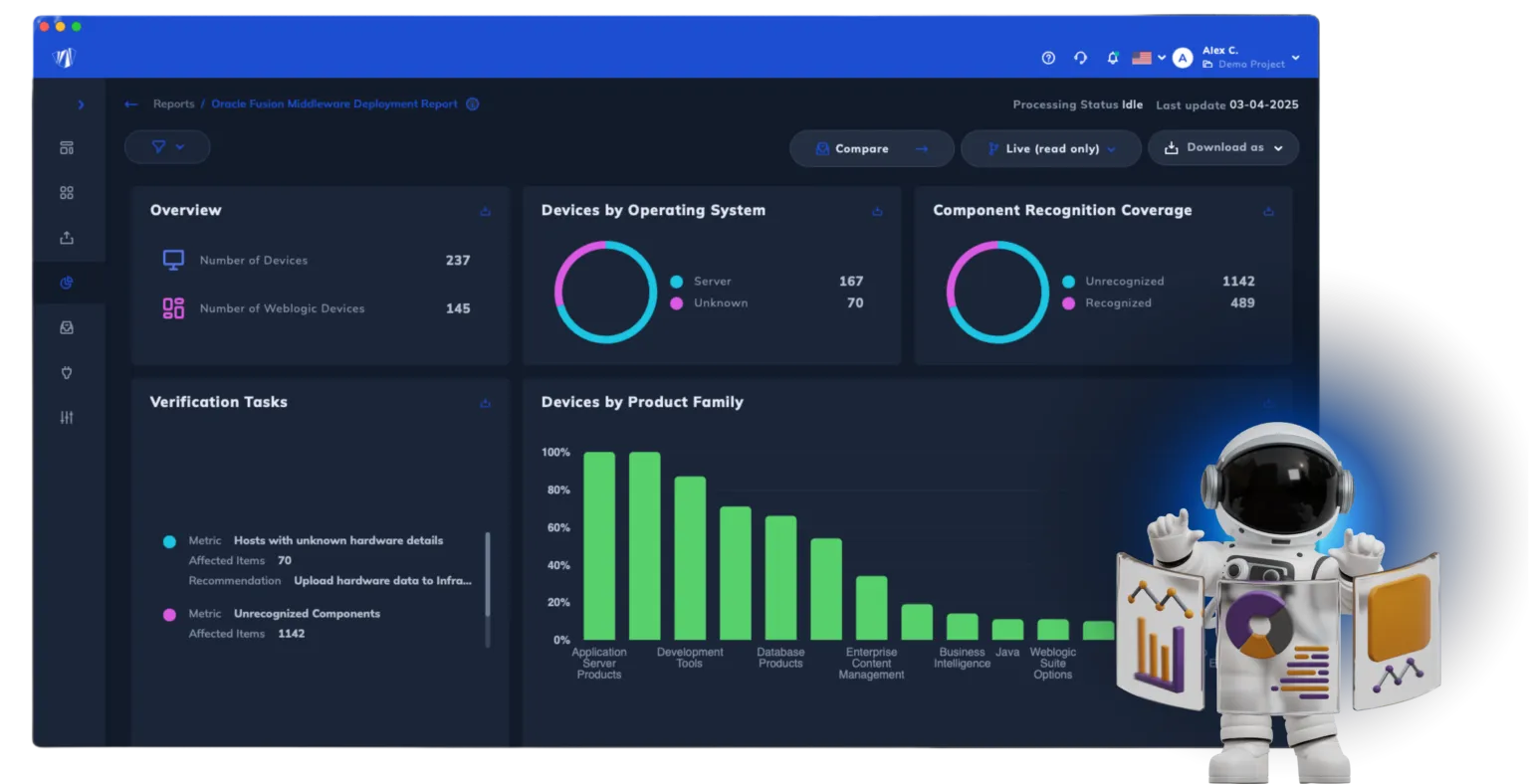Click the Recognized count 489
Image resolution: width=1529 pixels, height=784 pixels.
[1242, 303]
